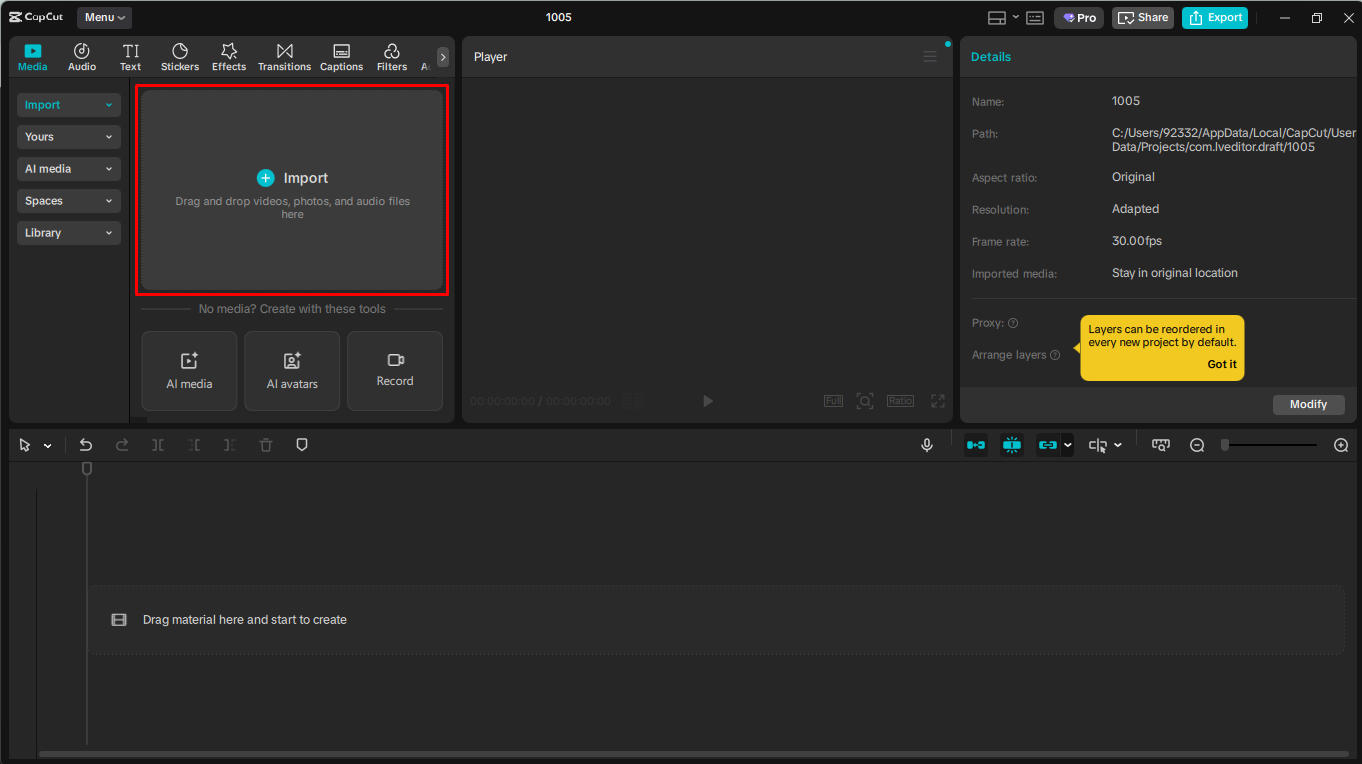Switch to the Media tab

tap(32, 56)
